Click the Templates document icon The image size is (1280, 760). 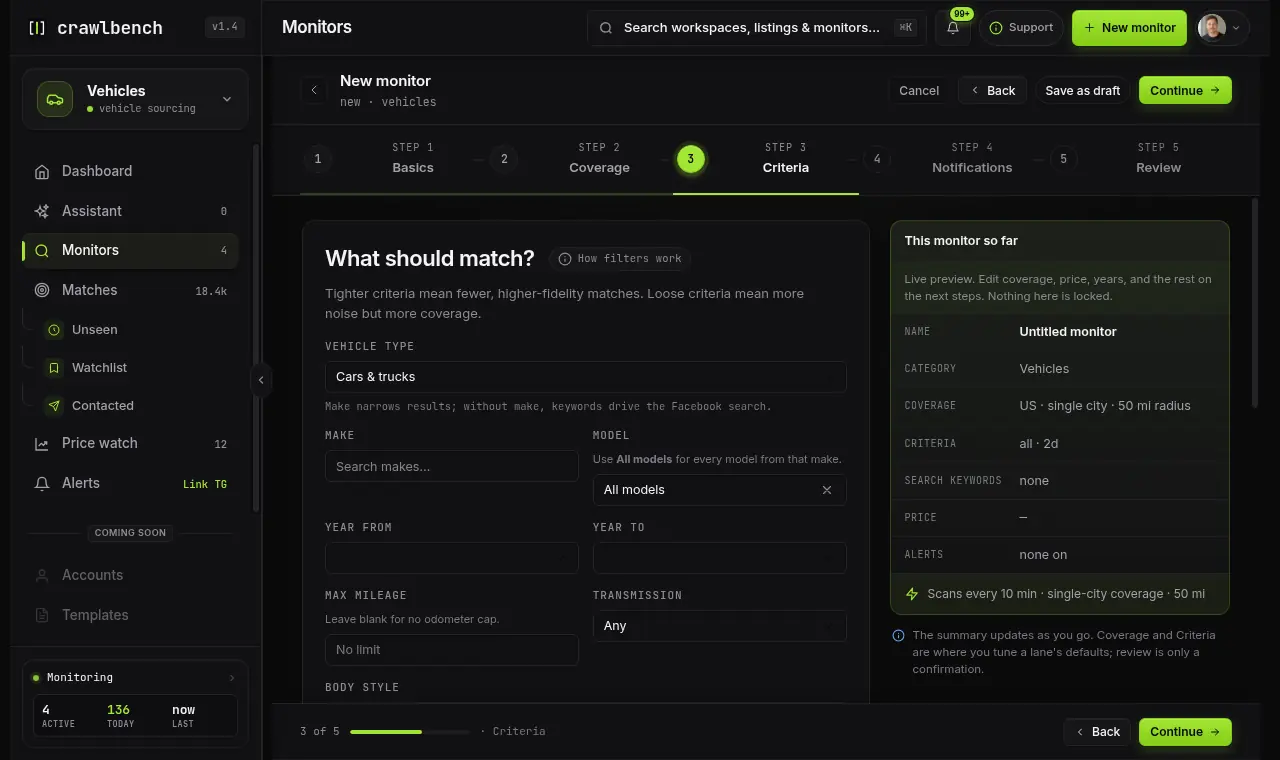[x=42, y=615]
